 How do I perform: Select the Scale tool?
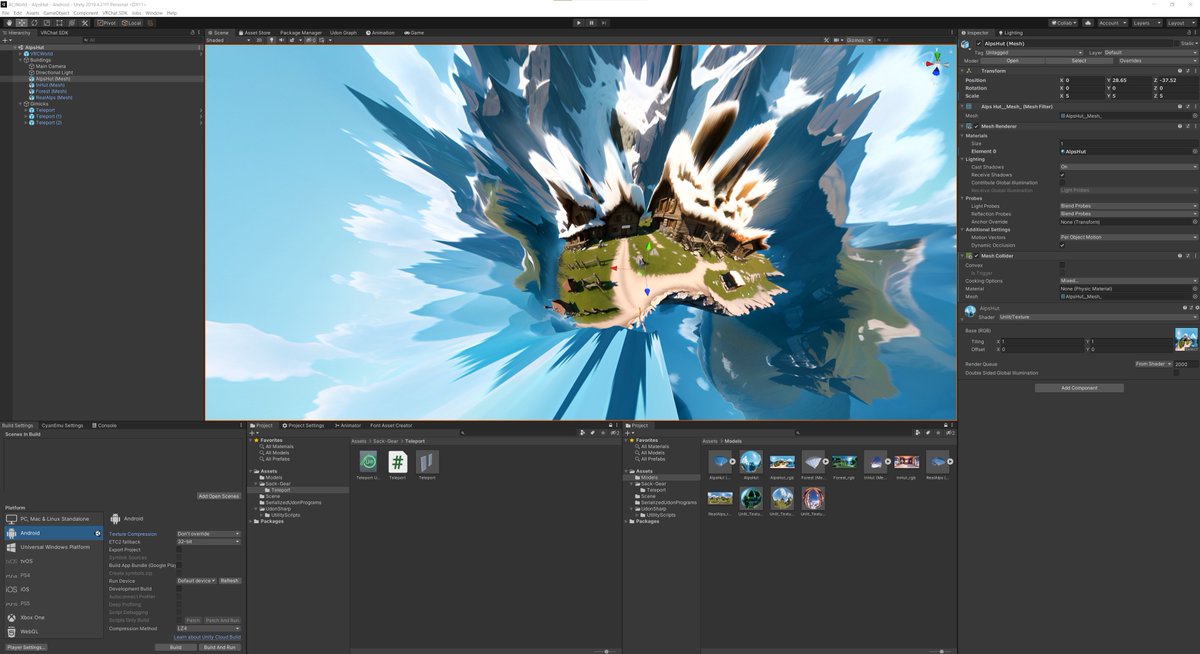tap(45, 23)
